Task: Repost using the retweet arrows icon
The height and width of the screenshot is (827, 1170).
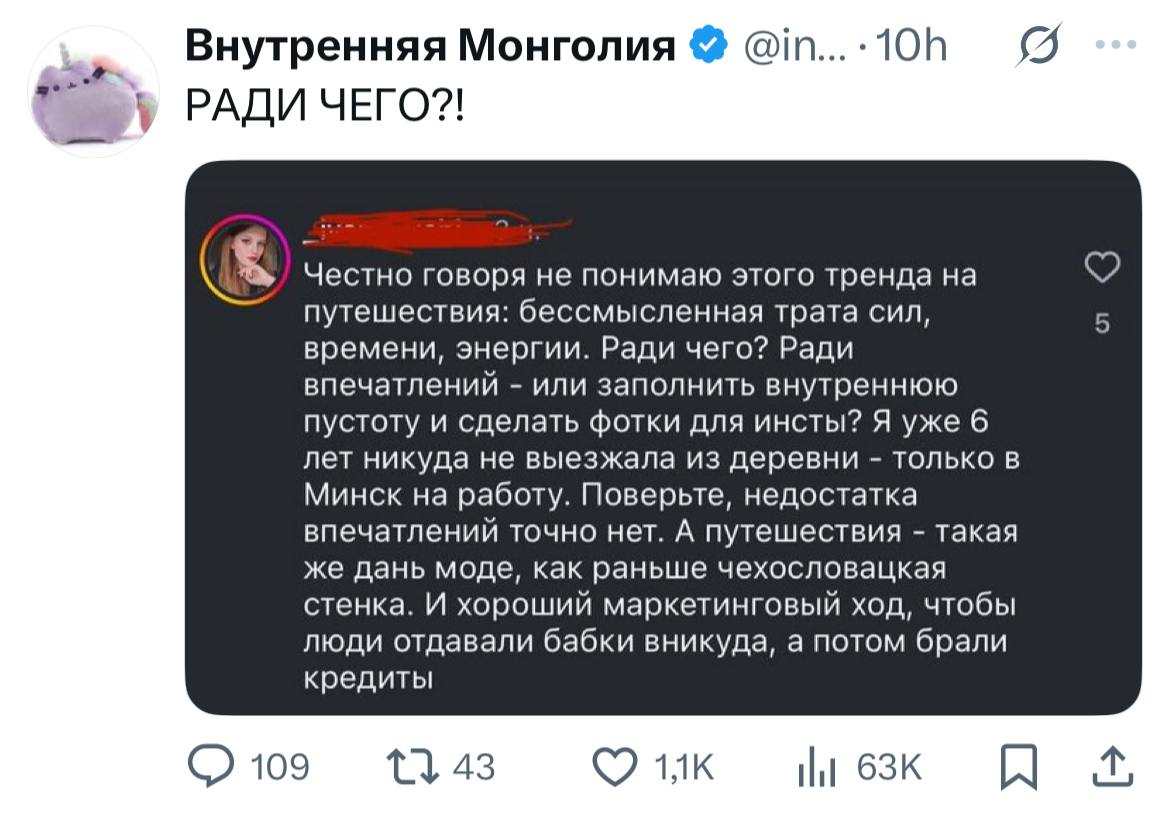Action: click(412, 767)
